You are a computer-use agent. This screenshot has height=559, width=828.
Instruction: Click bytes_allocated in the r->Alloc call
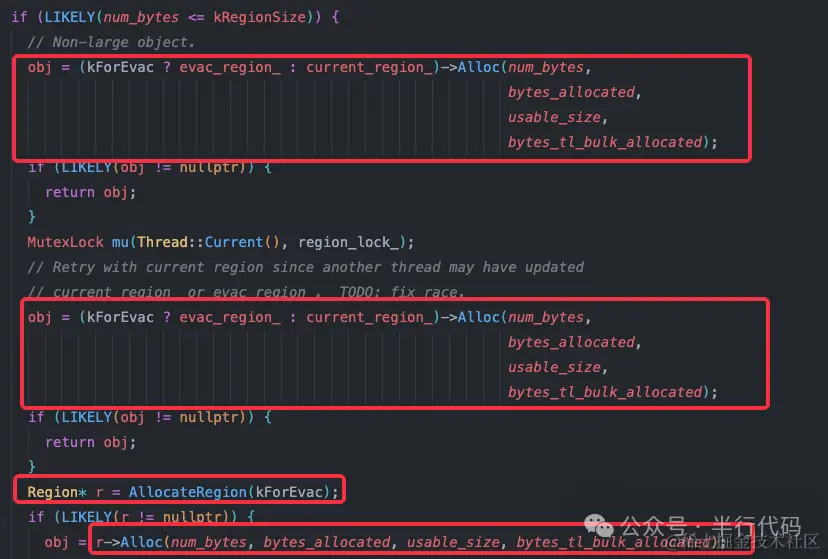tap(327, 542)
